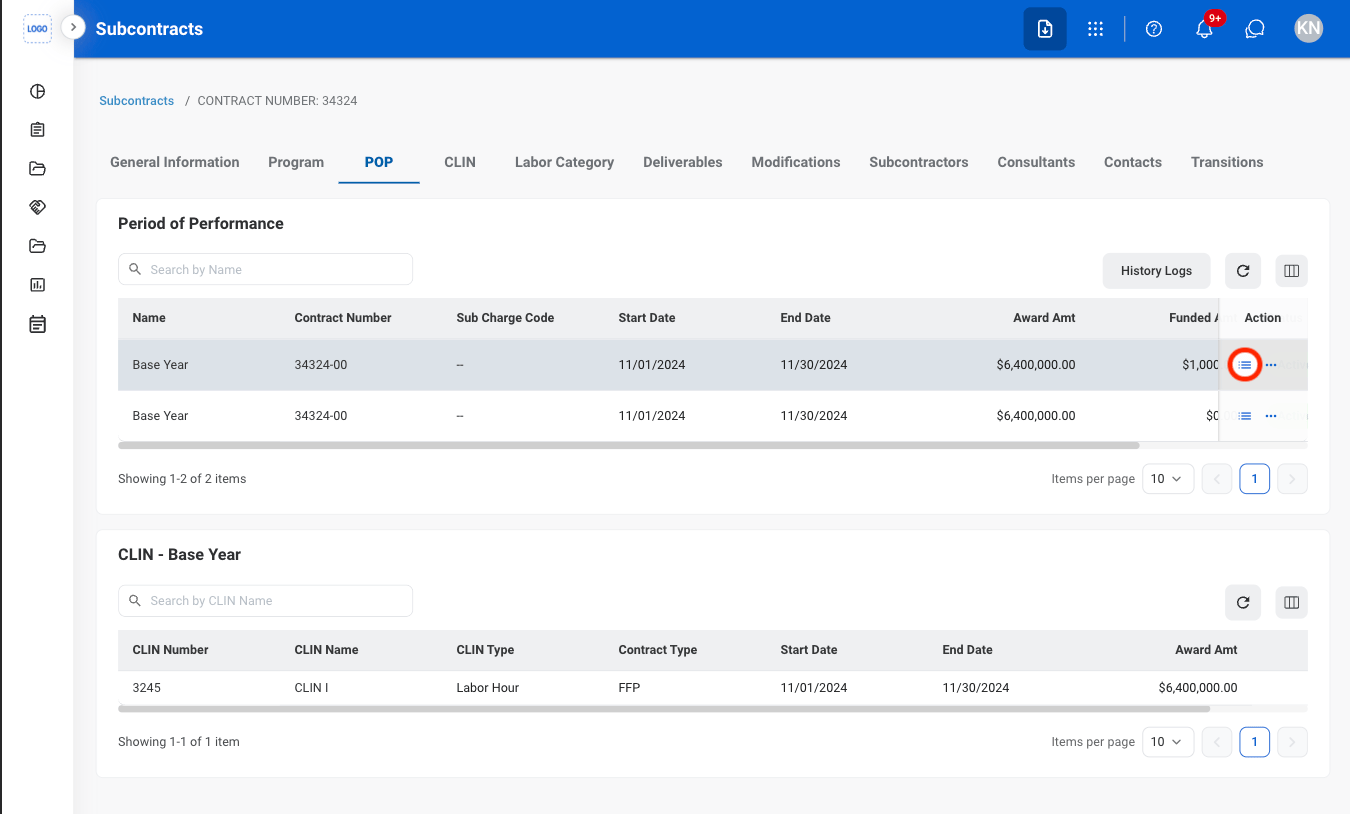Viewport: 1350px width, 814px height.
Task: Click the LOGO in the sidebar corner
Action: pyautogui.click(x=37, y=29)
